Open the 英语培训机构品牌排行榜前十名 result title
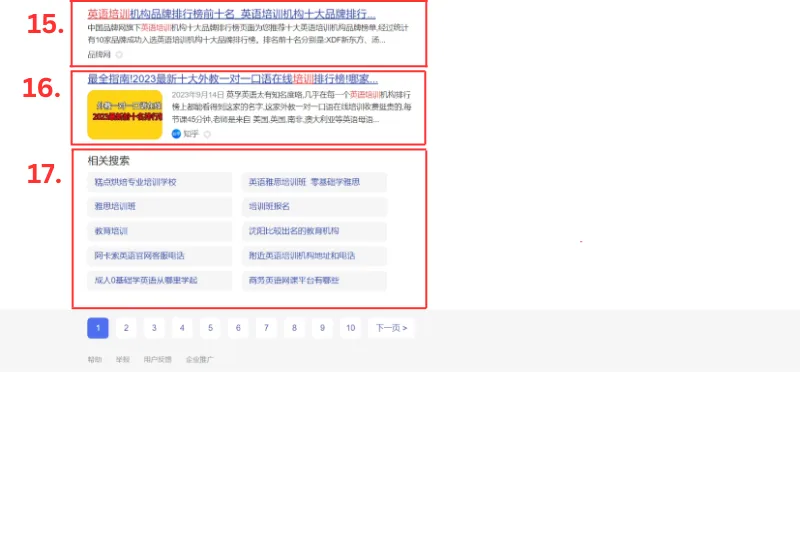 [x=231, y=14]
